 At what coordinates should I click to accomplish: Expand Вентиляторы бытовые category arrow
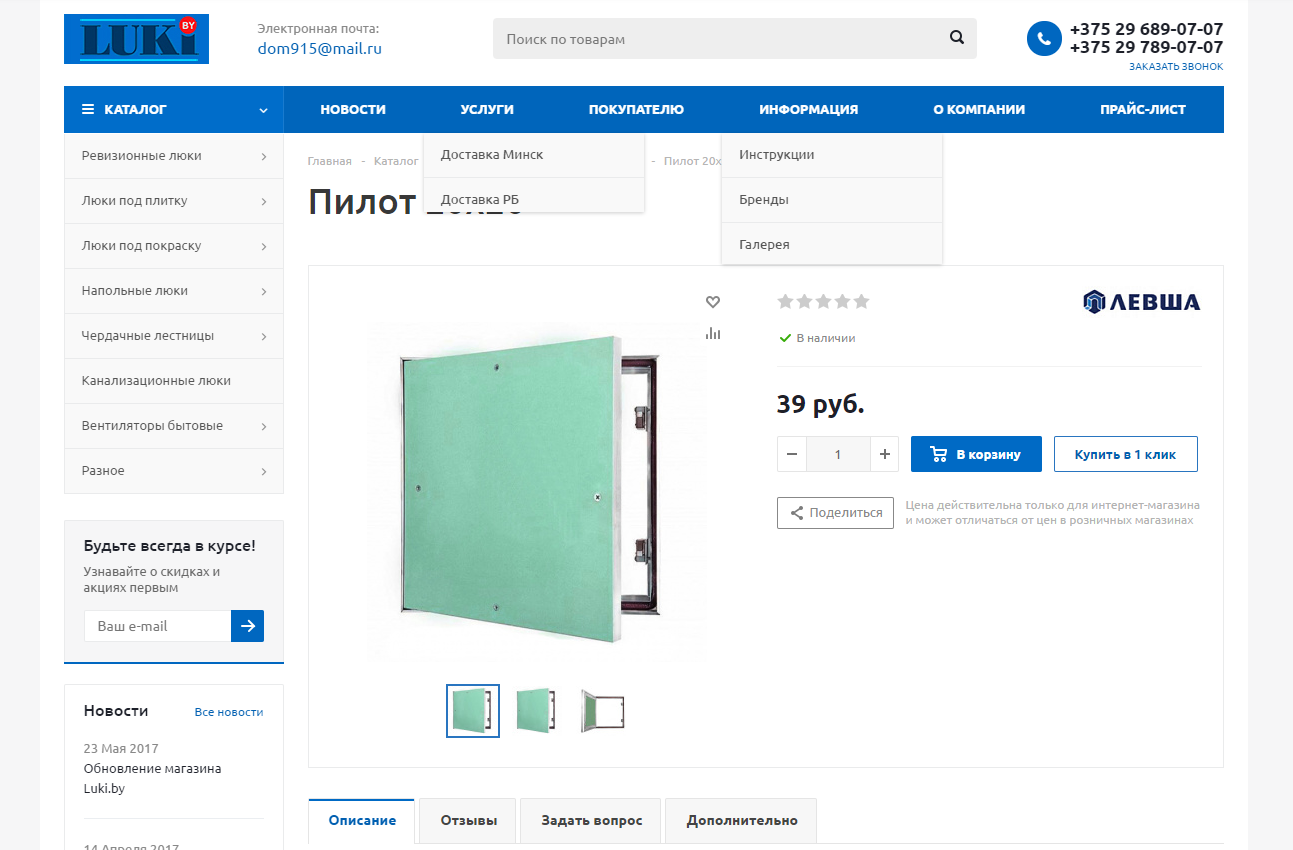264,426
